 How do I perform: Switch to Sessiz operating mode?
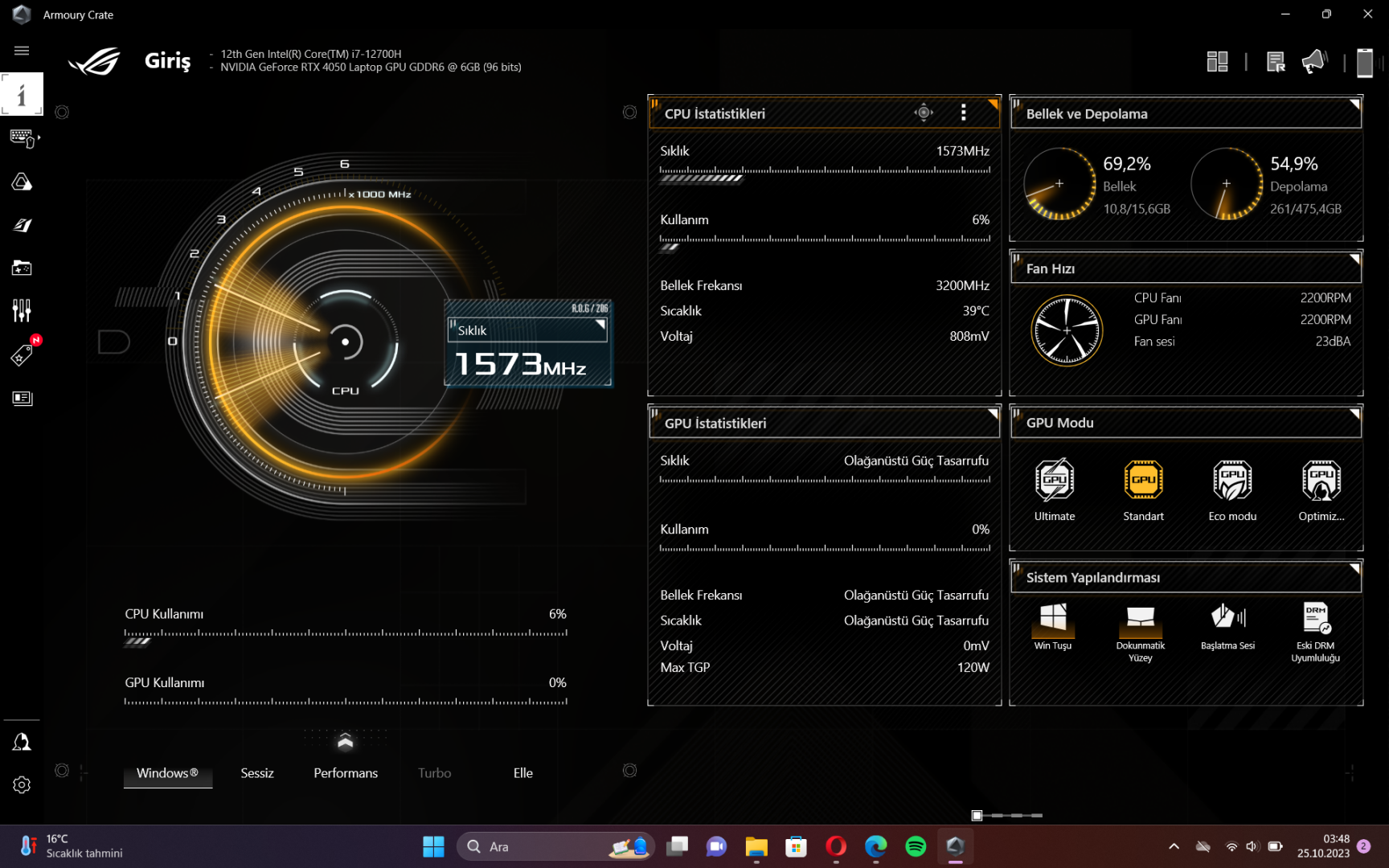pos(257,773)
